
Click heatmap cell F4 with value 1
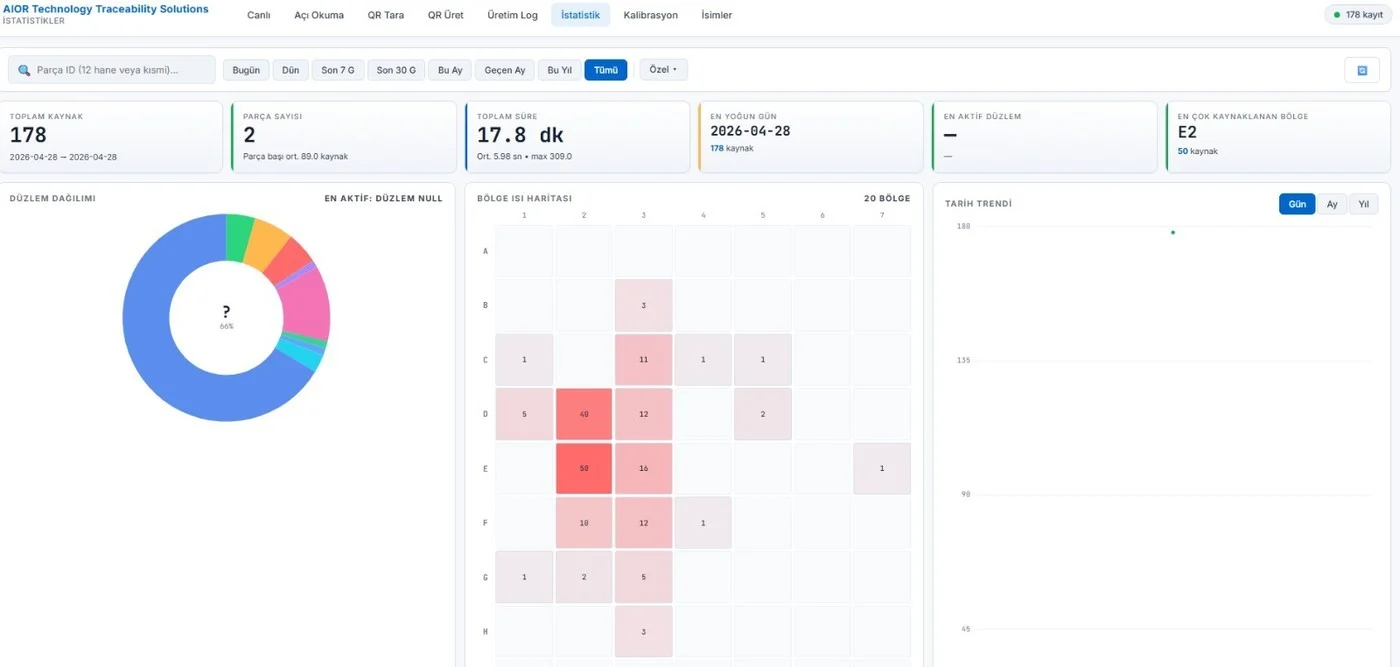(x=703, y=522)
